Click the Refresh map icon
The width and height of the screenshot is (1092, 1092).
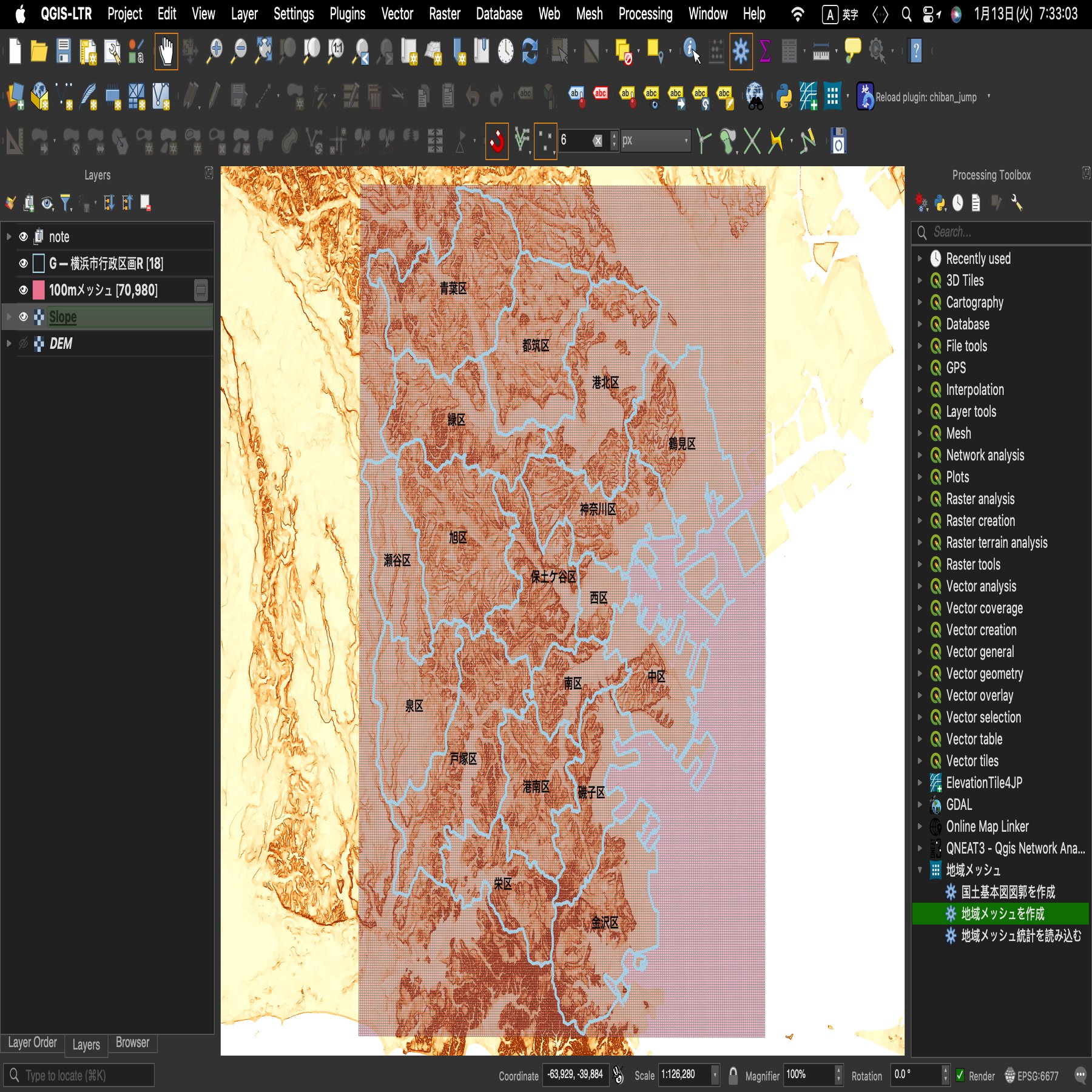[x=530, y=52]
